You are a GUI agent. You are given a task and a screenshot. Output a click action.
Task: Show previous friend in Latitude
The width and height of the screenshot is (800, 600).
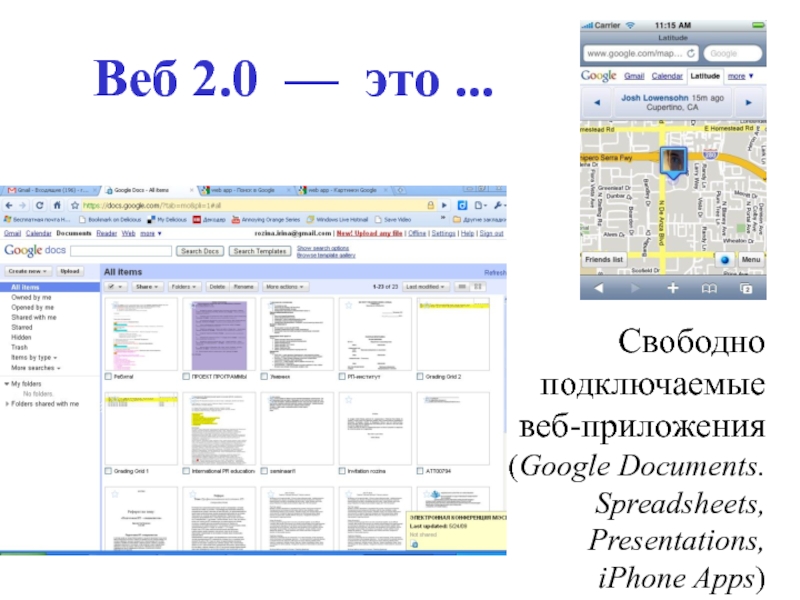597,103
